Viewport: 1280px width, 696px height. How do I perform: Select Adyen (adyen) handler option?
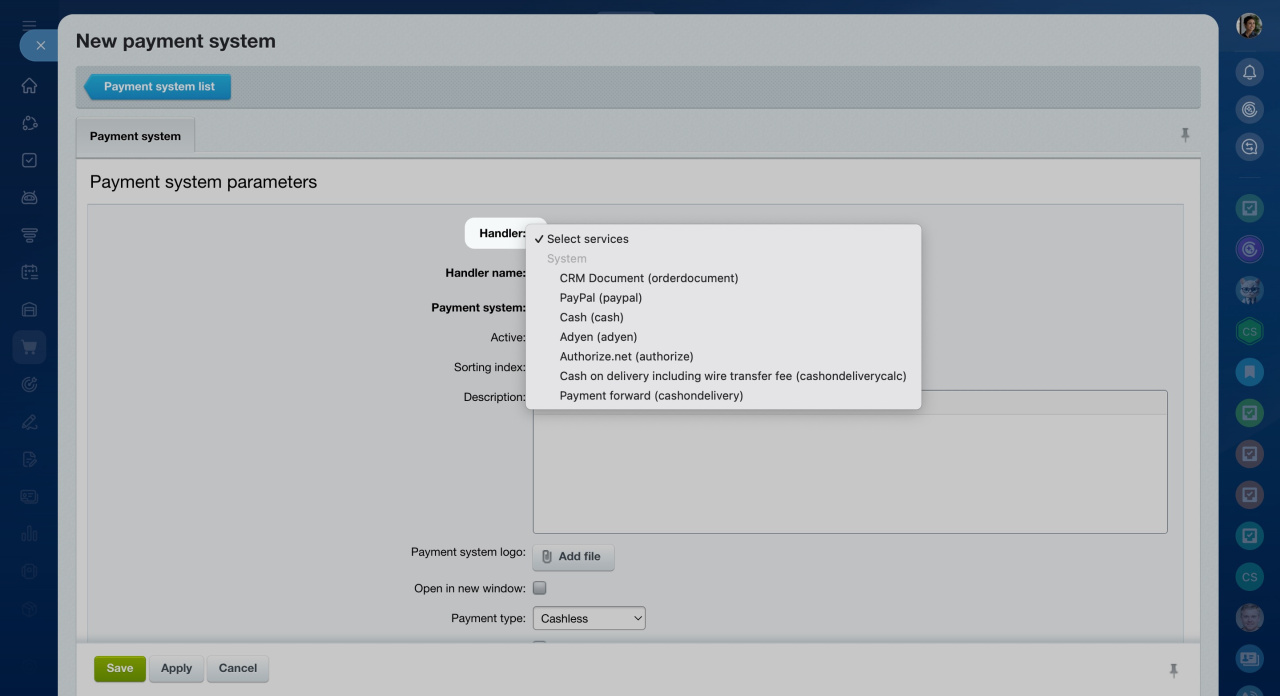pos(598,337)
